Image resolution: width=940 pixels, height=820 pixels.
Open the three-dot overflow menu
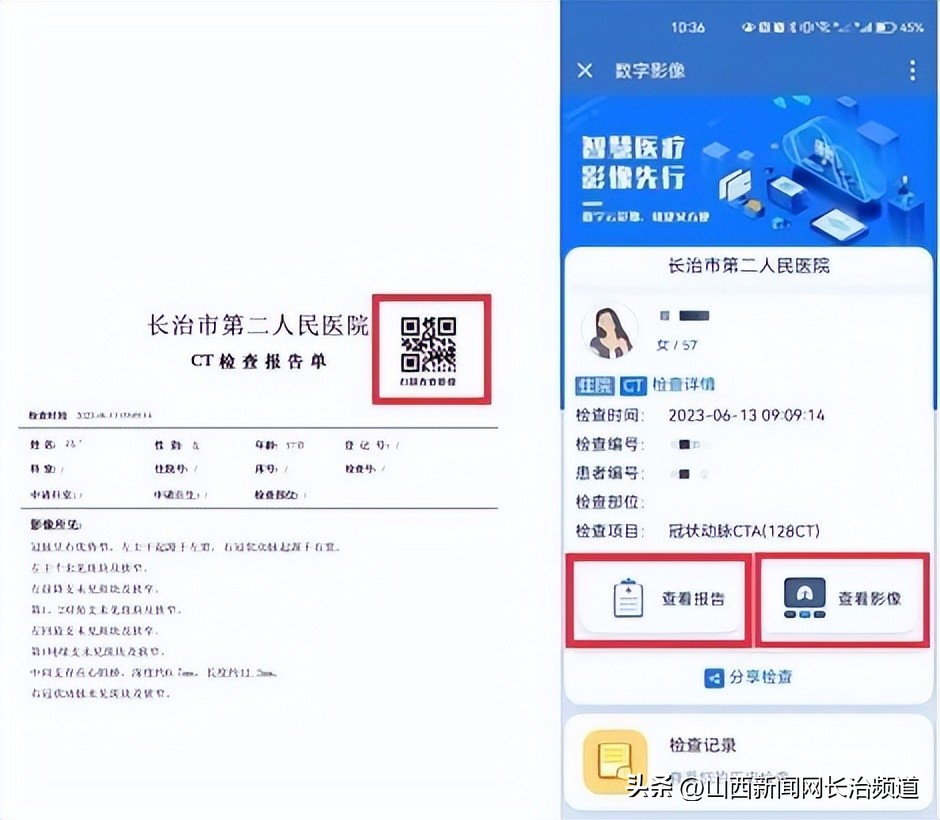[x=912, y=70]
